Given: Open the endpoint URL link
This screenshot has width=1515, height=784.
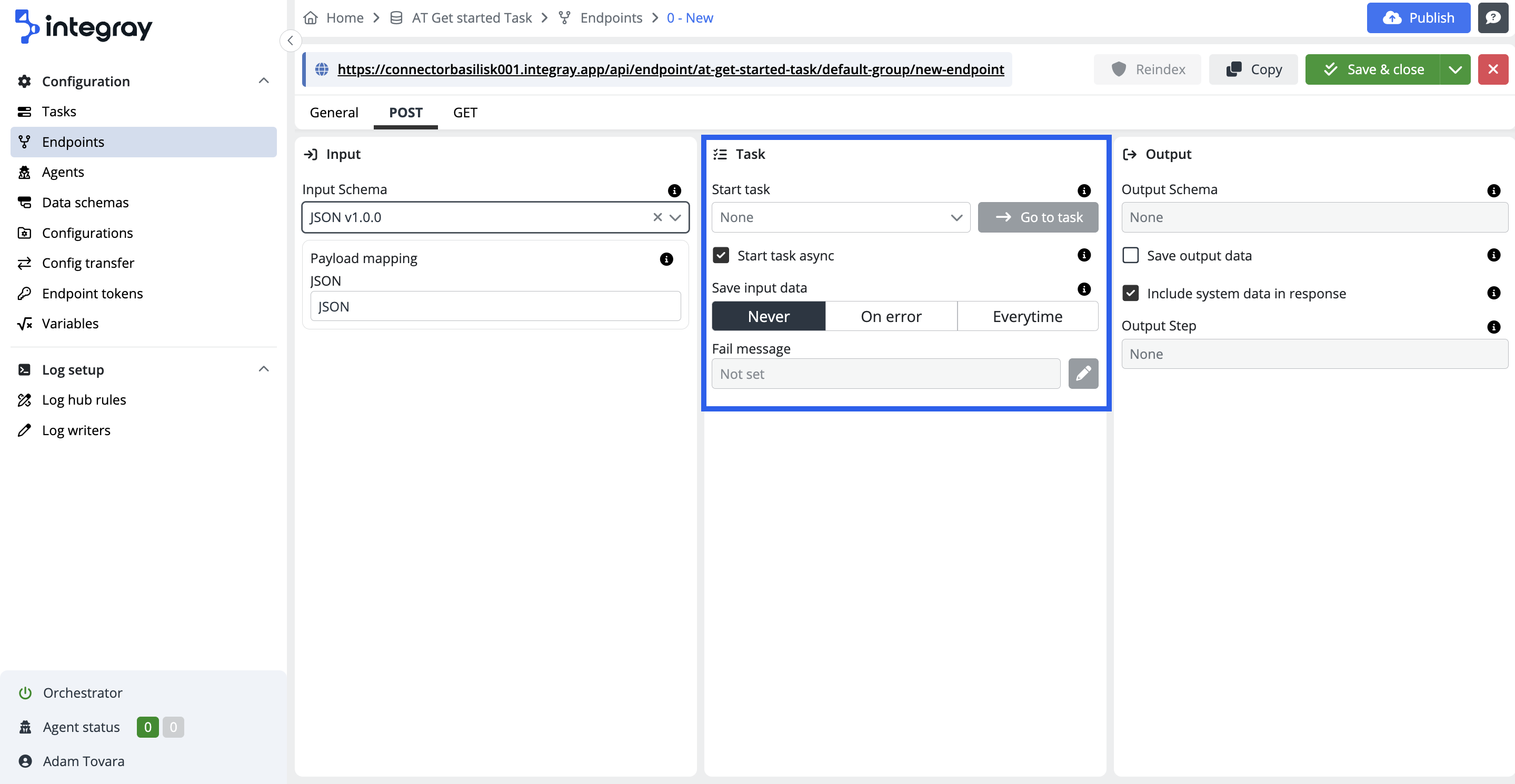Looking at the screenshot, I should pyautogui.click(x=671, y=69).
